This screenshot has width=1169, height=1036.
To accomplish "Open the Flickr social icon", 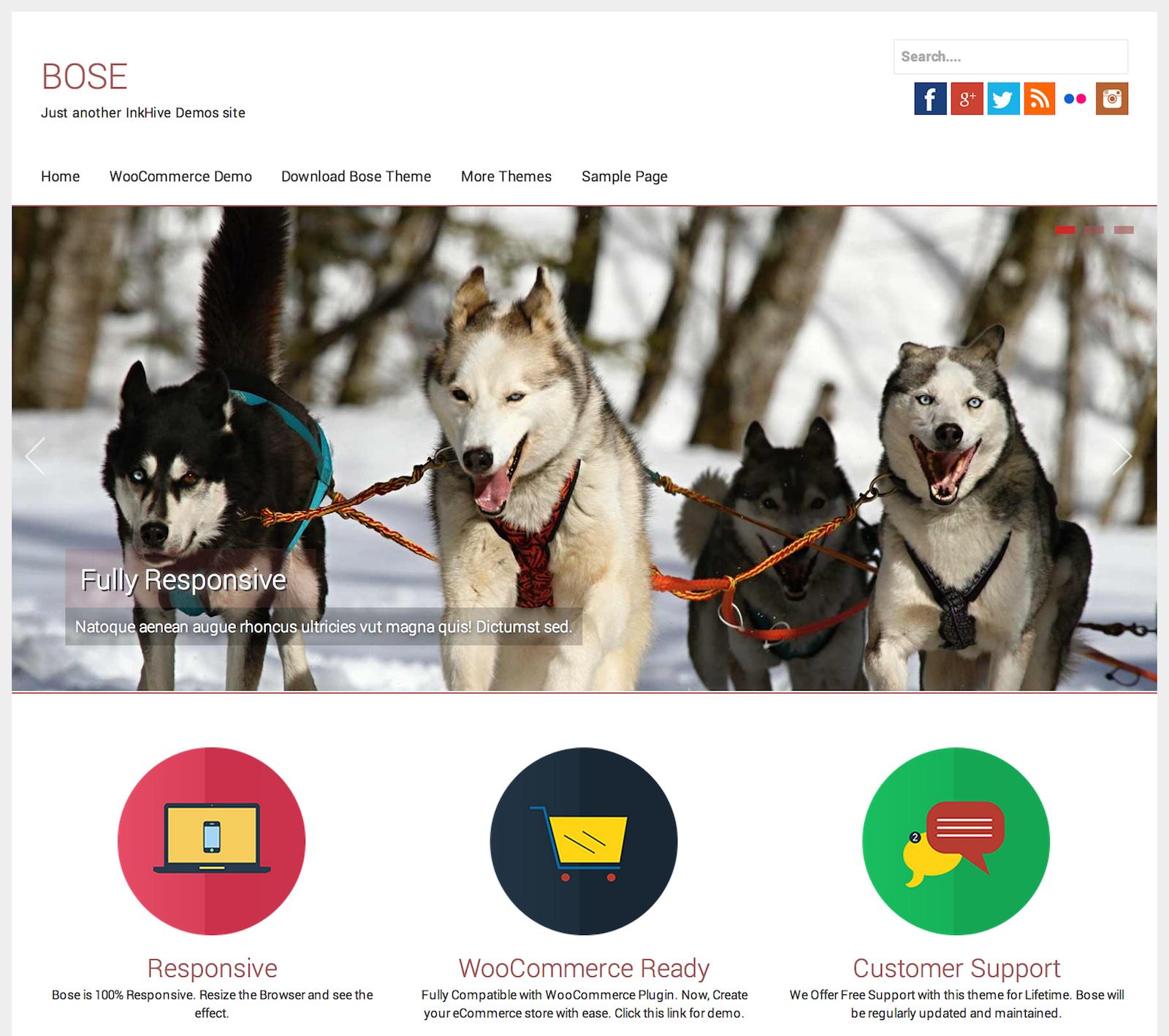I will (1075, 99).
